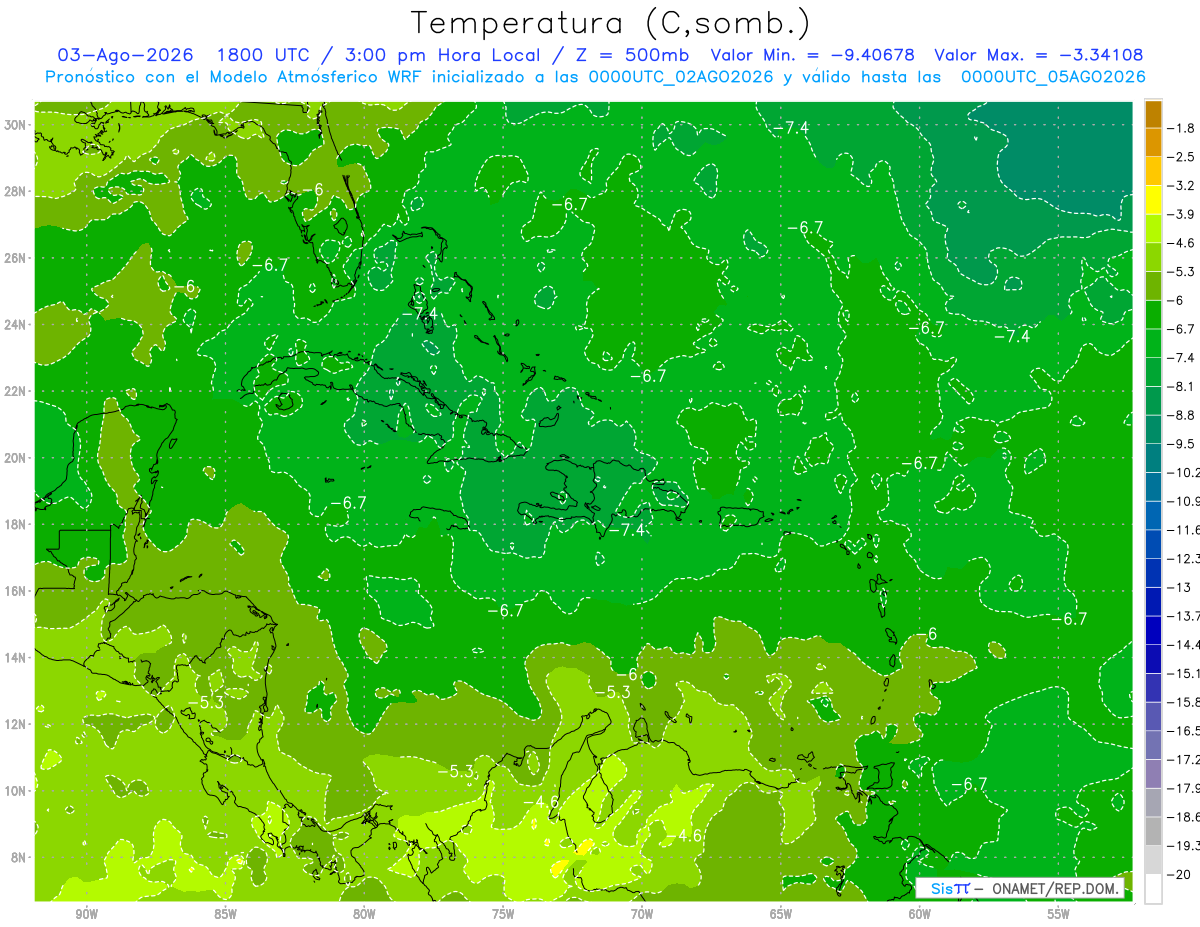The width and height of the screenshot is (1200, 927).
Task: Click the '12N' latitude axis label
Action: pyautogui.click(x=16, y=724)
